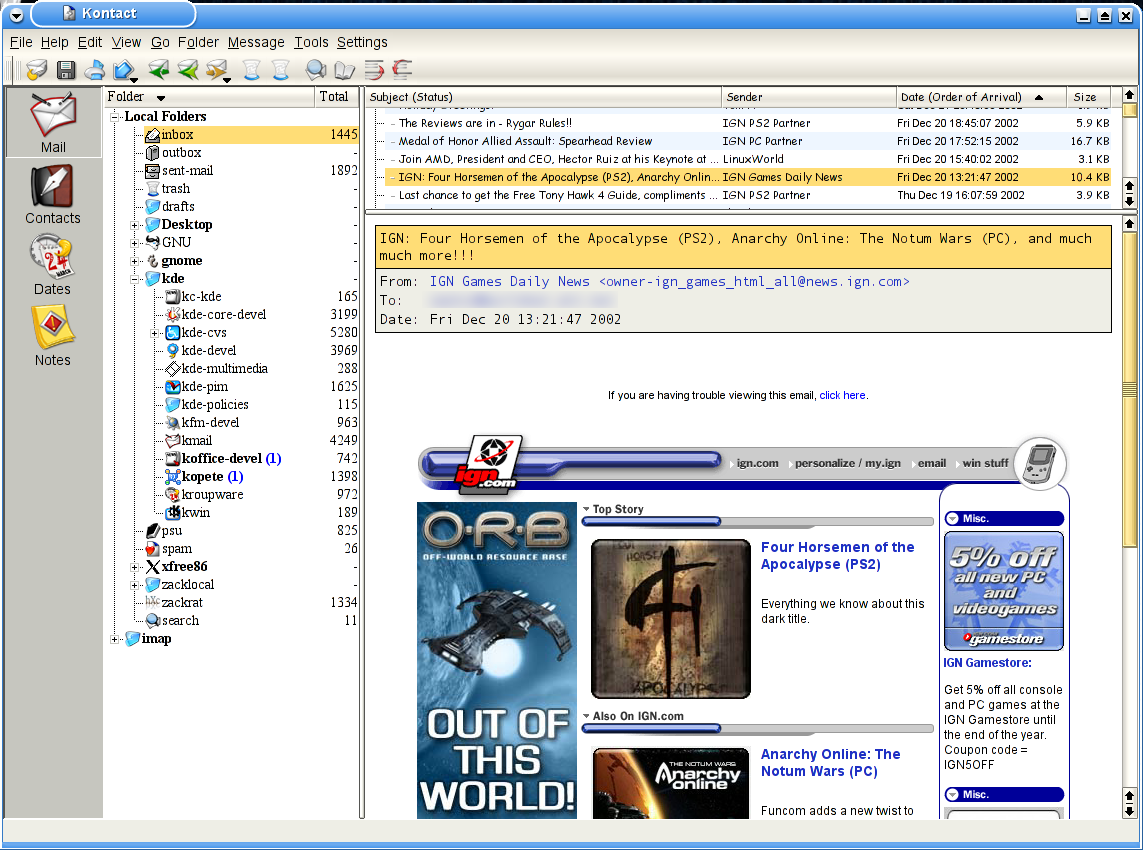
Task: Expand the zacklocal folder node
Action: click(x=135, y=585)
